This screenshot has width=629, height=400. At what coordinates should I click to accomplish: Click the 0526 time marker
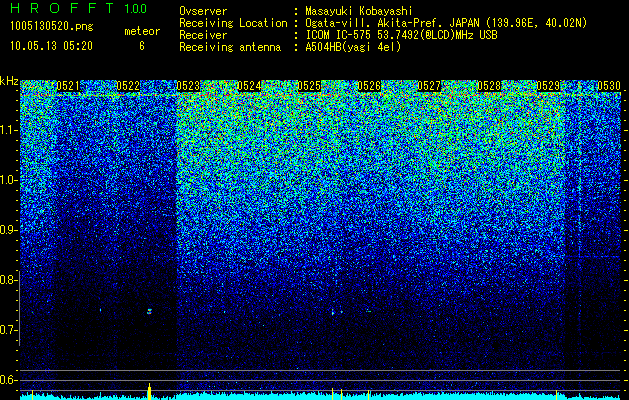click(369, 86)
